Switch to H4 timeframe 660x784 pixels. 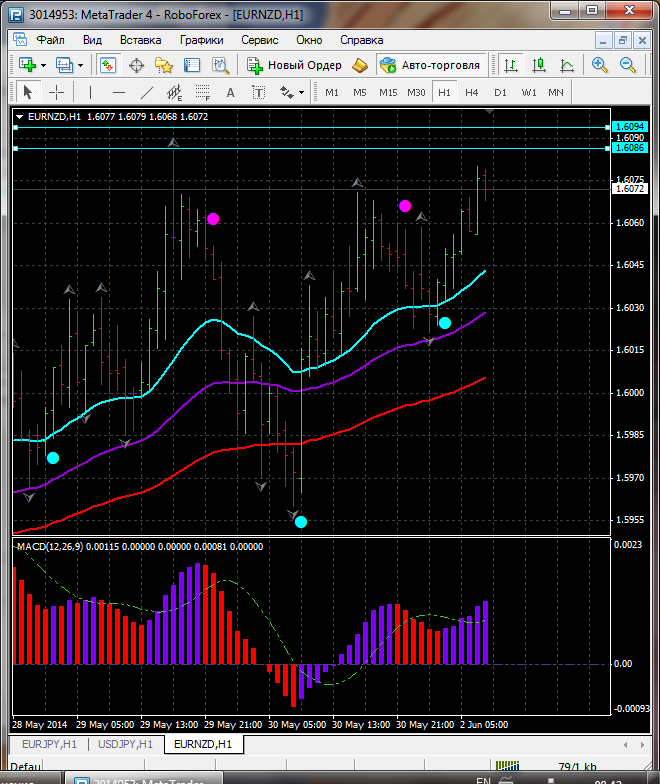471,92
